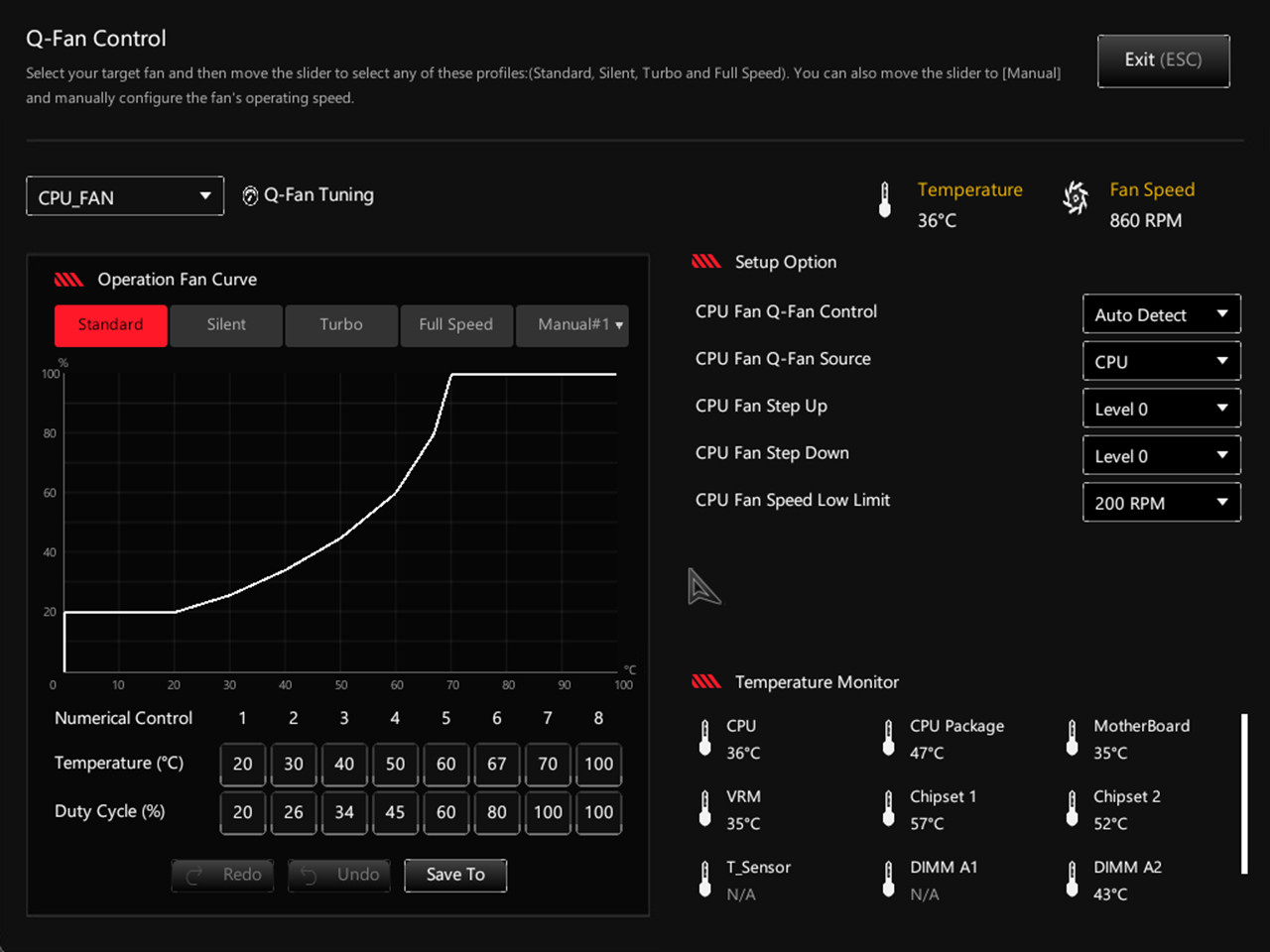This screenshot has height=952, width=1270.
Task: Open the CPU Fan Speed Low Limit dropdown
Action: click(1162, 503)
